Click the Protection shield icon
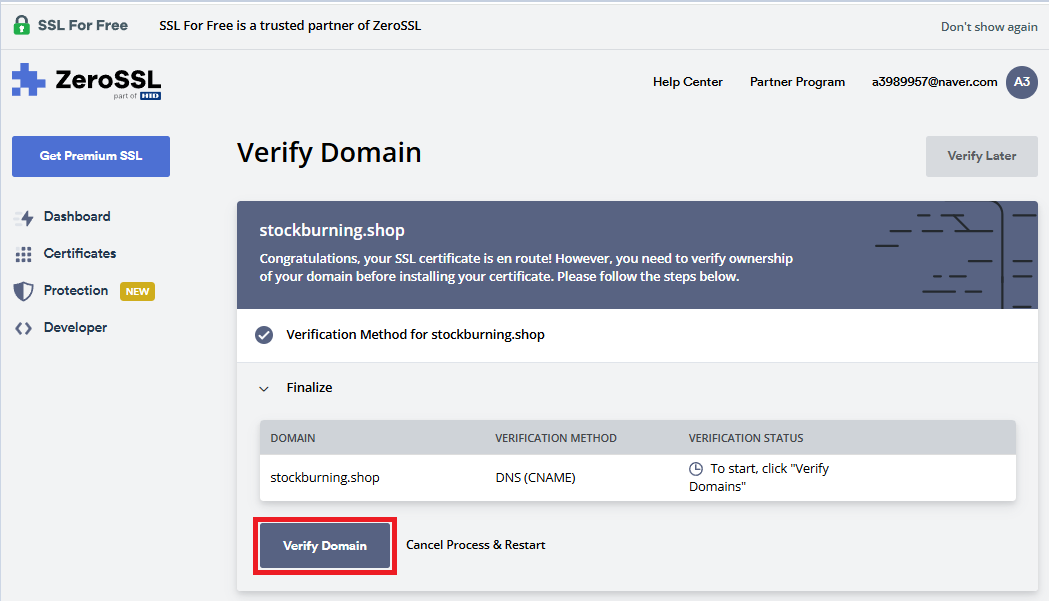The height and width of the screenshot is (601, 1049). 23,291
